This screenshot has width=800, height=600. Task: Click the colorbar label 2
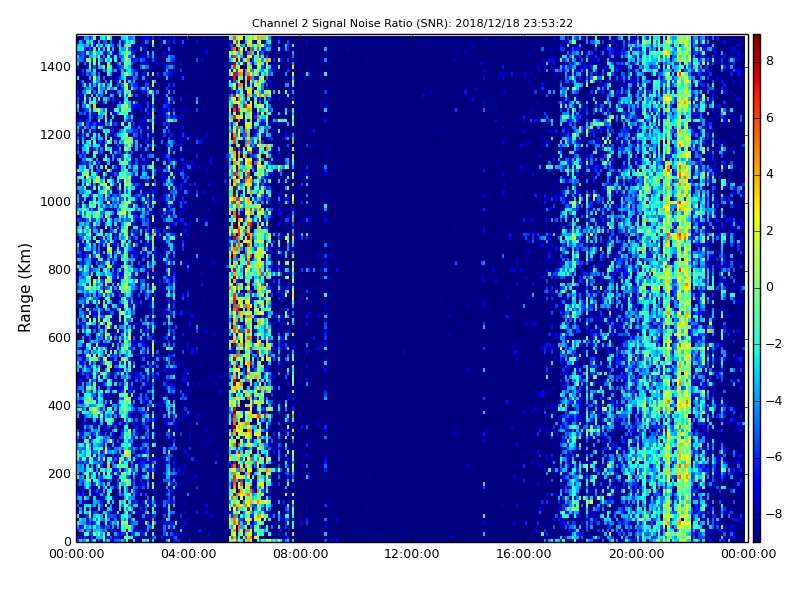(770, 231)
